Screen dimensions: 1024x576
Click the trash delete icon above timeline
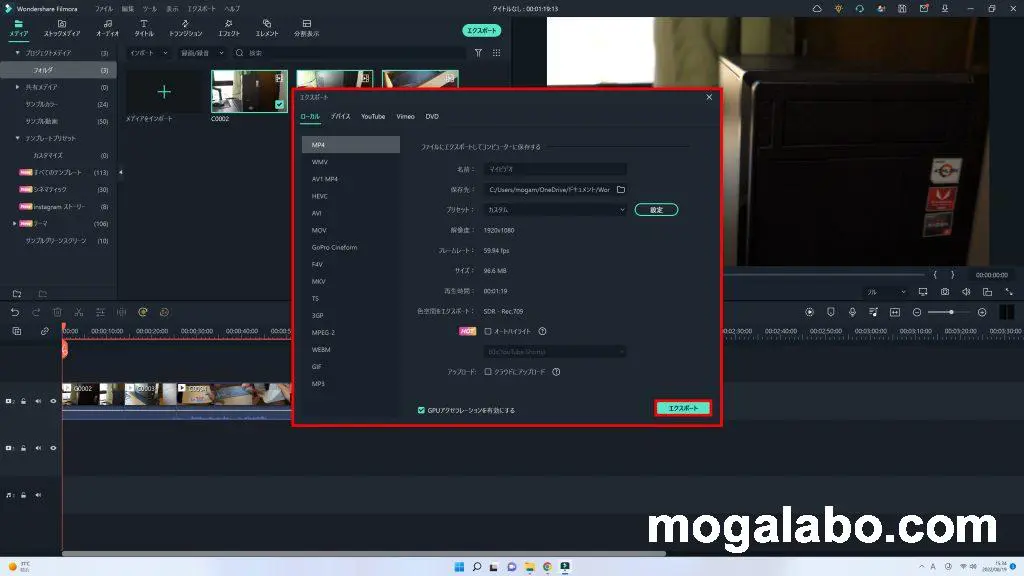pos(57,312)
